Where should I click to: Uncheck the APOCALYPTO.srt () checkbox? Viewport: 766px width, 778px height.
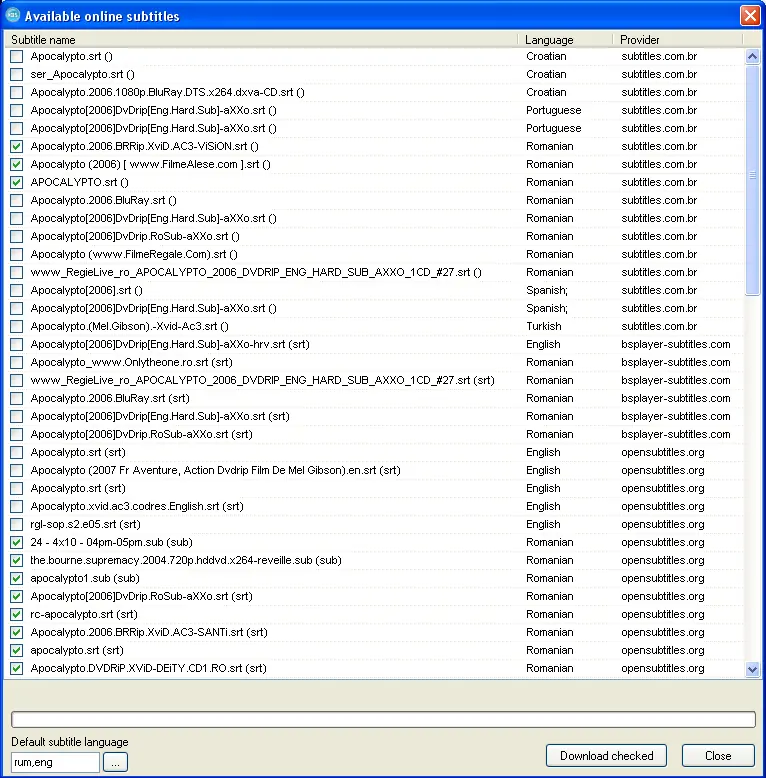click(16, 182)
